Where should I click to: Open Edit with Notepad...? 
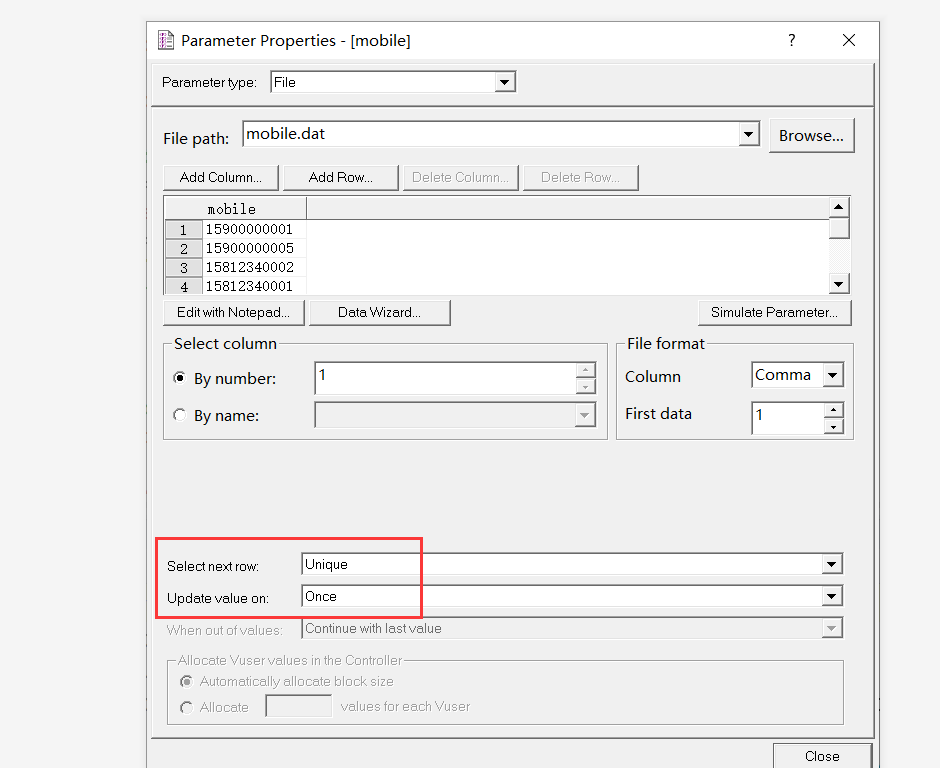pyautogui.click(x=233, y=313)
